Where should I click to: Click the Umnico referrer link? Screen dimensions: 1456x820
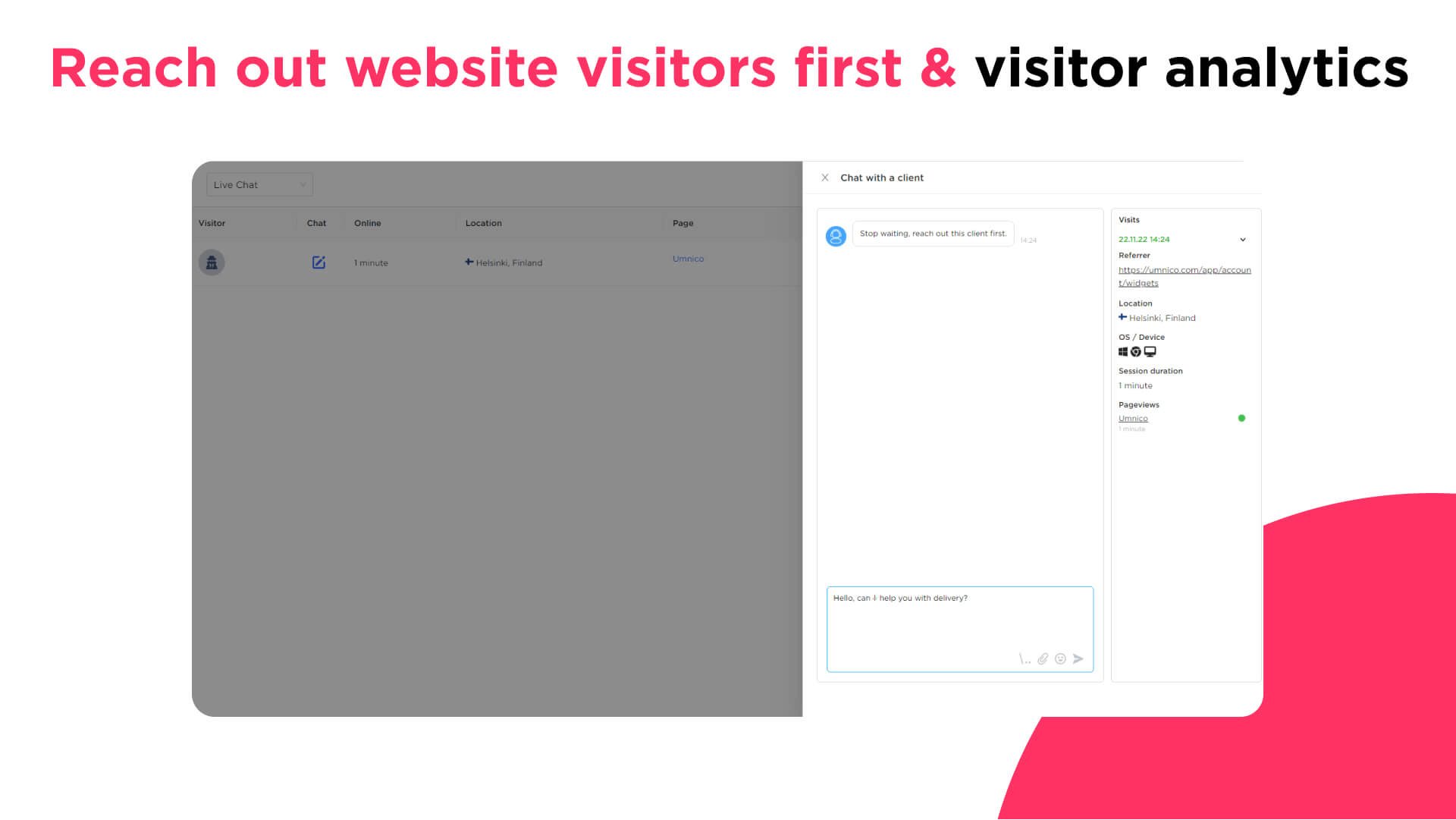click(x=1184, y=276)
